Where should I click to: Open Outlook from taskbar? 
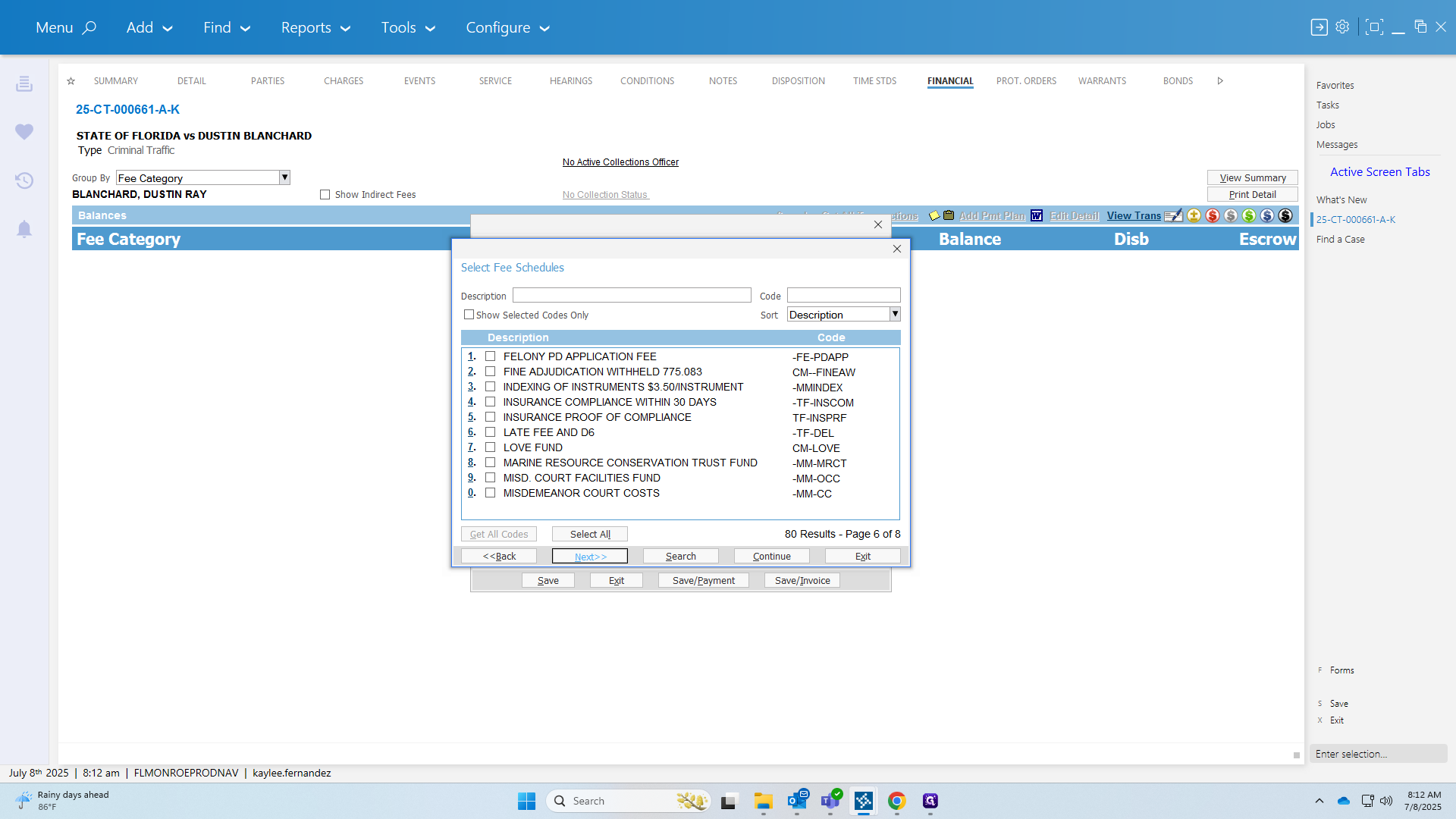[797, 801]
